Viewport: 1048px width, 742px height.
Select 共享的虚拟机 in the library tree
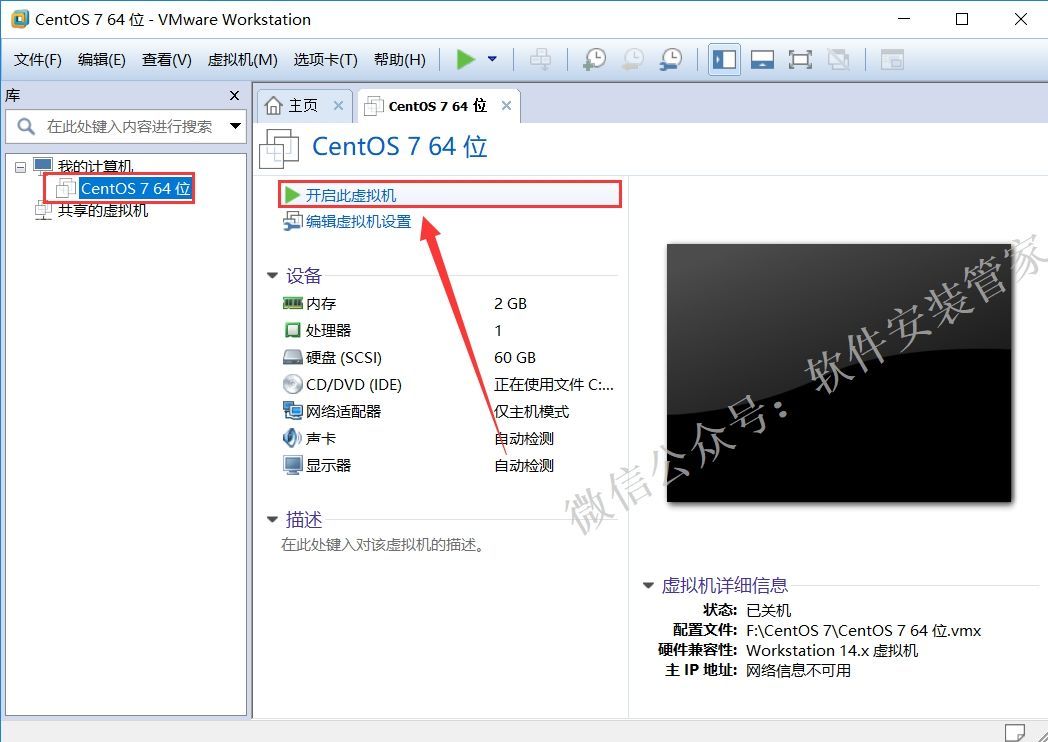click(x=102, y=211)
